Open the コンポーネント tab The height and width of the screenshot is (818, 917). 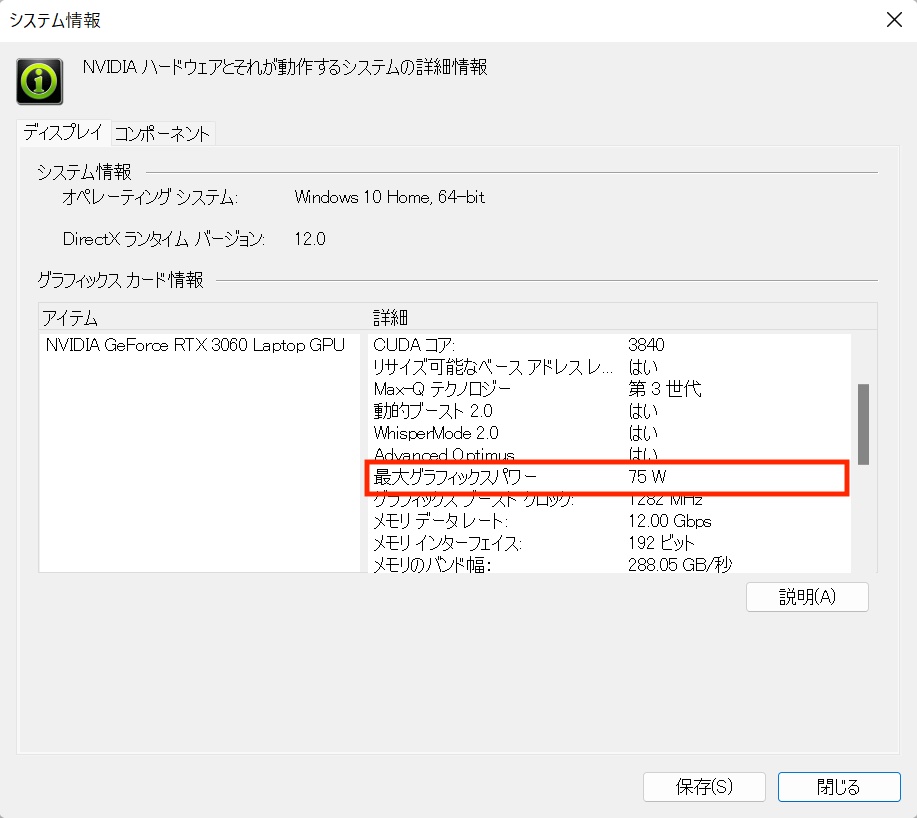click(162, 134)
